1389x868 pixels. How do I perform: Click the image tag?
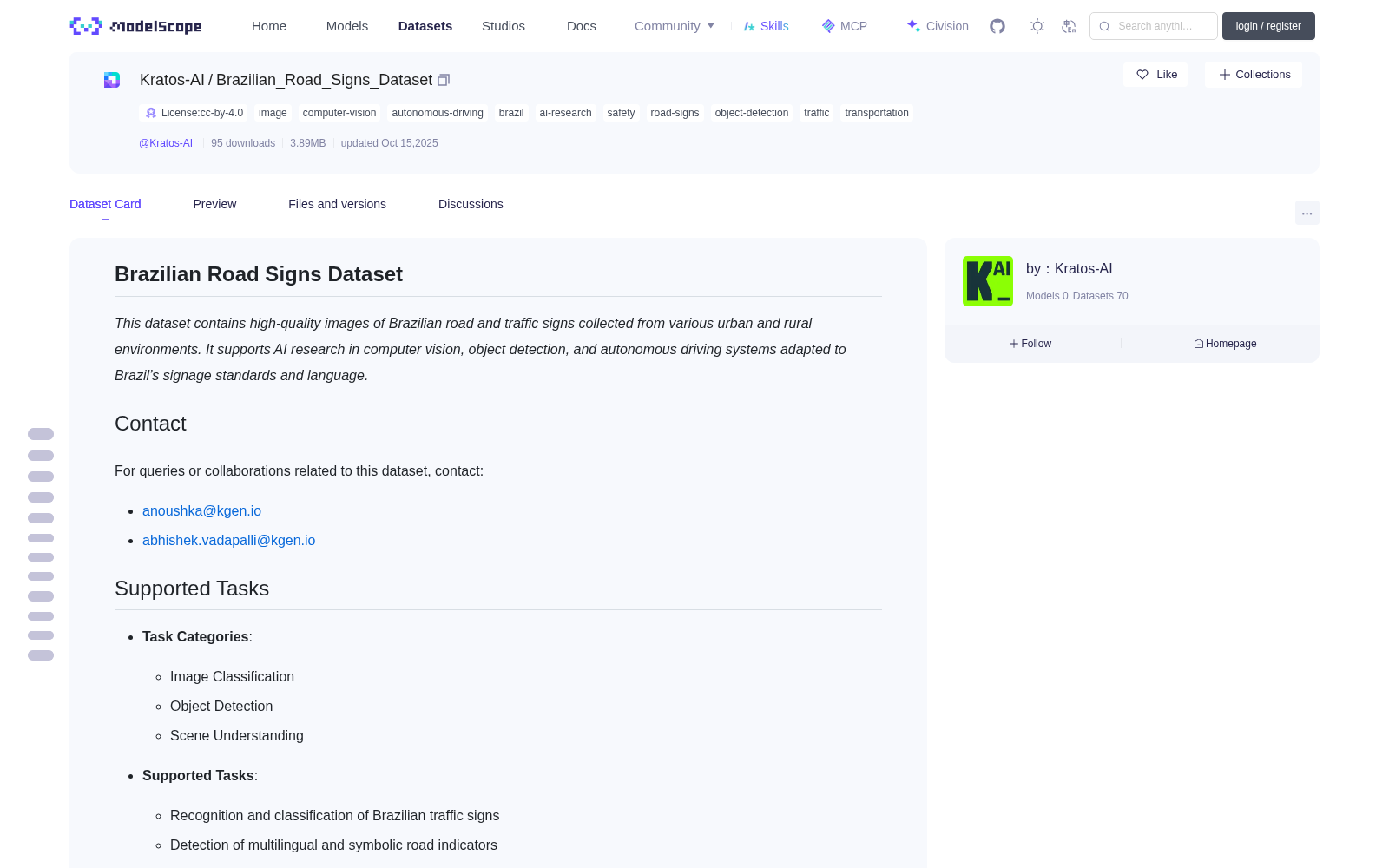(273, 113)
